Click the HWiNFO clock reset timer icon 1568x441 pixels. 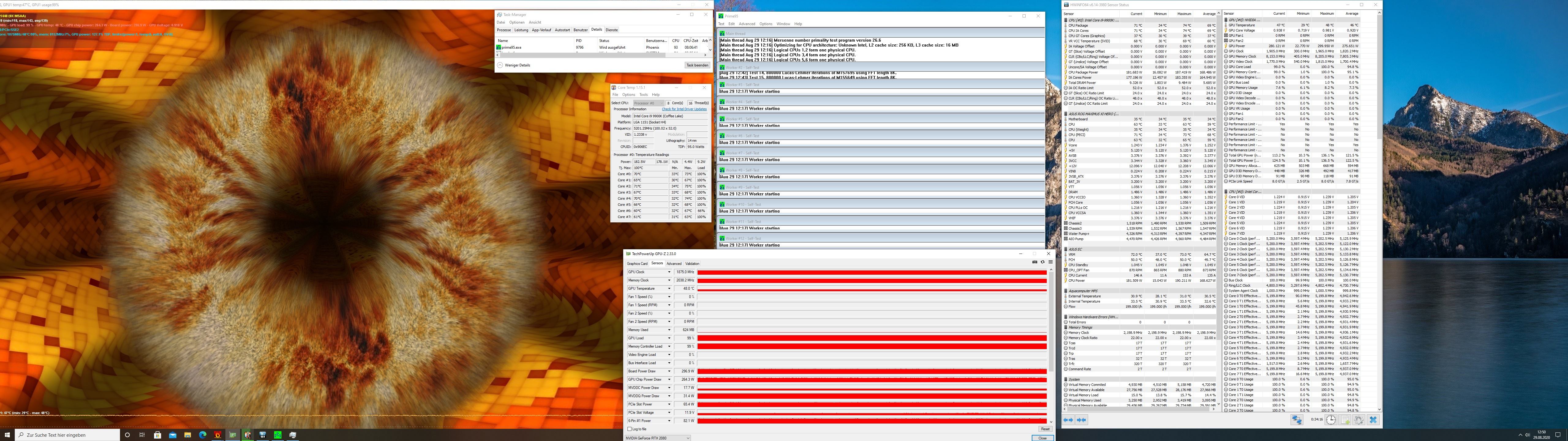(1331, 420)
